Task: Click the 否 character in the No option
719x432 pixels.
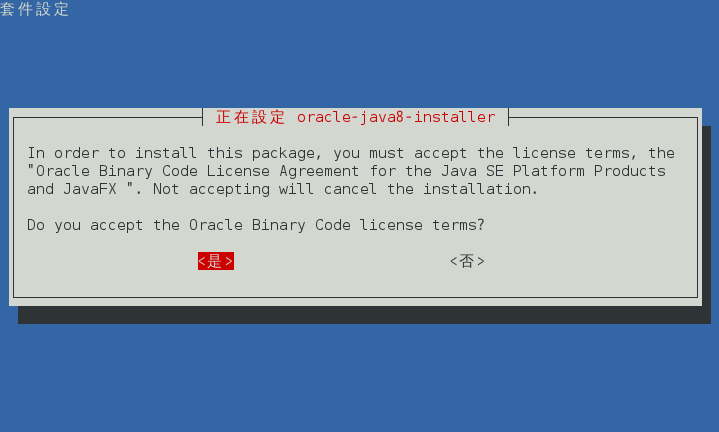Action: [x=467, y=261]
